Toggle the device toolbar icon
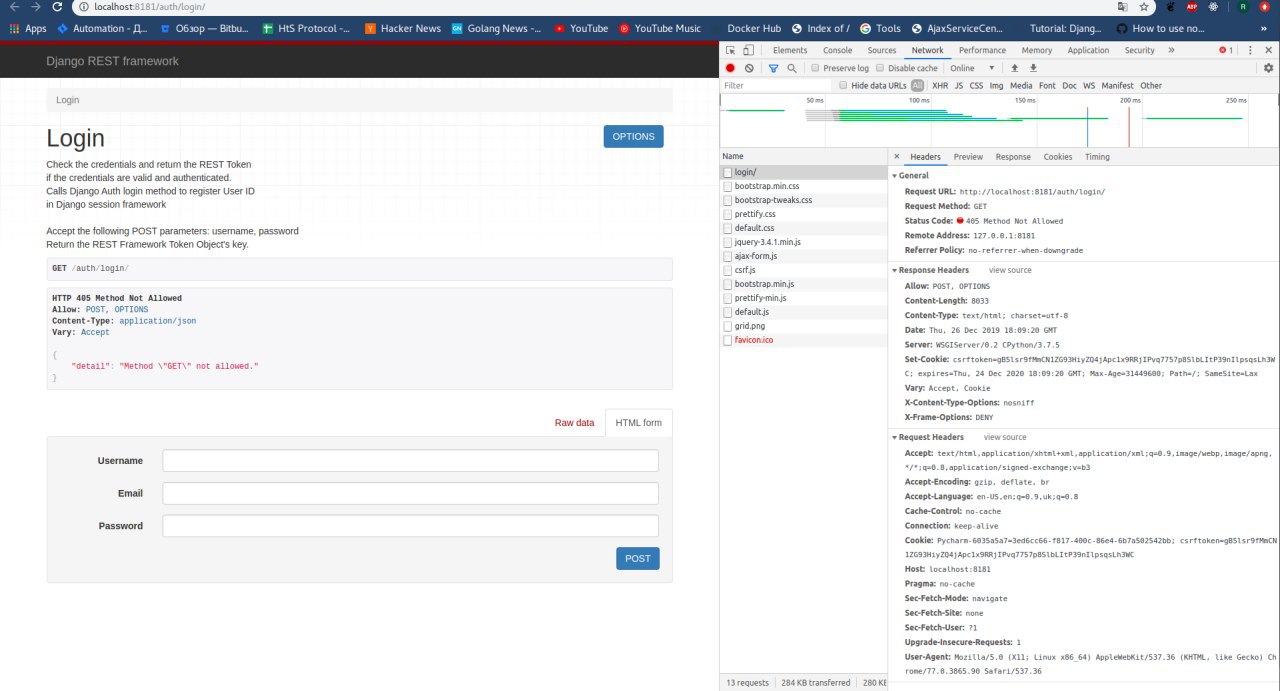 pyautogui.click(x=748, y=50)
